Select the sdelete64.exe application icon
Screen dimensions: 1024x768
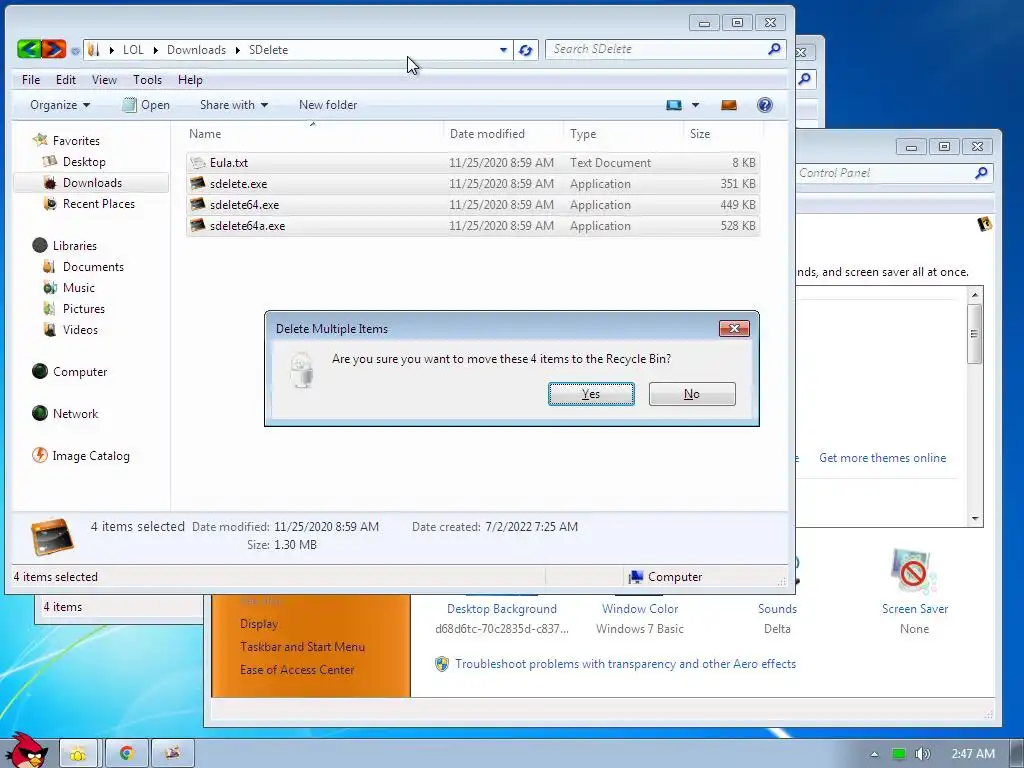coord(198,204)
